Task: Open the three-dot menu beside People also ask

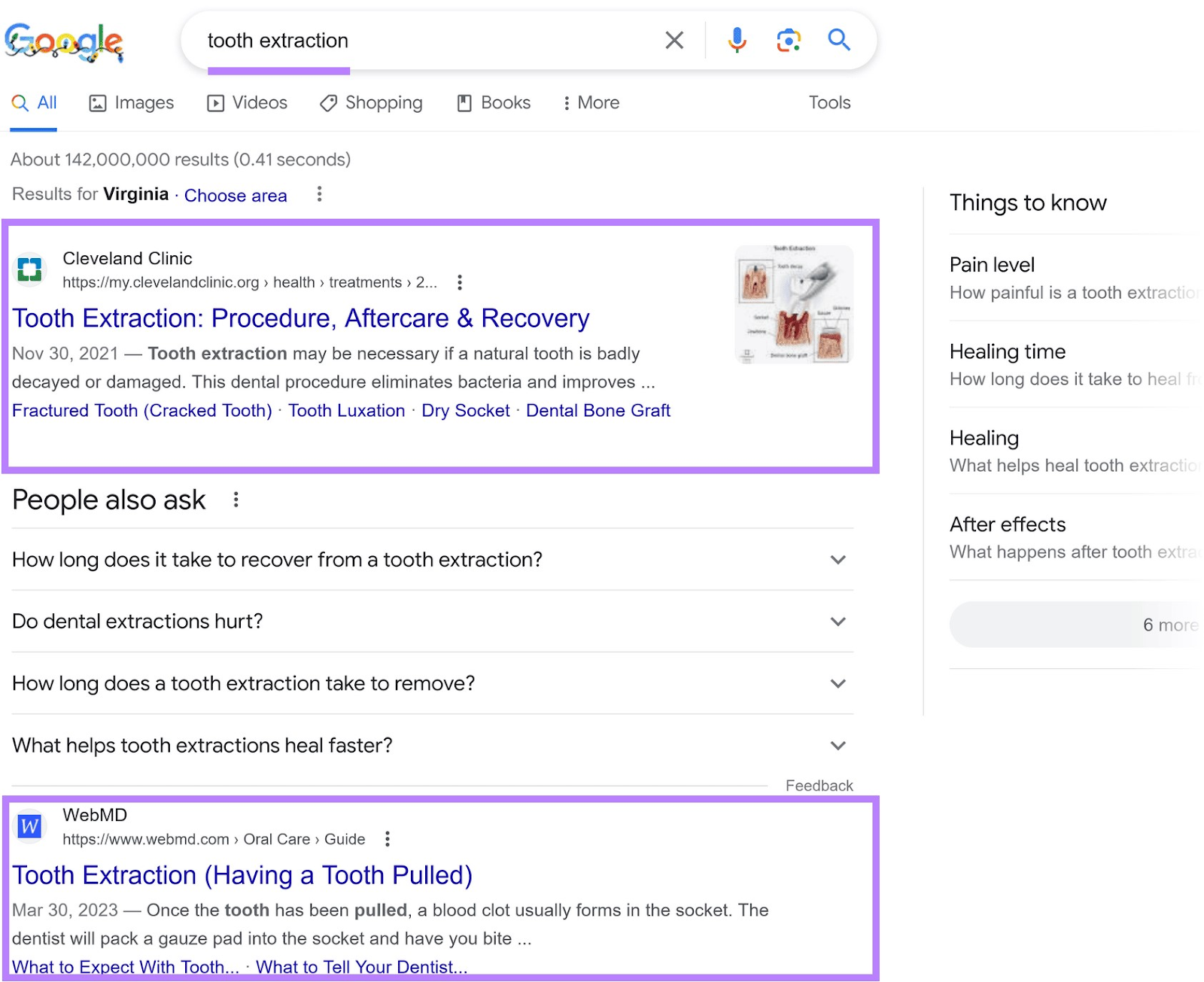Action: (236, 499)
